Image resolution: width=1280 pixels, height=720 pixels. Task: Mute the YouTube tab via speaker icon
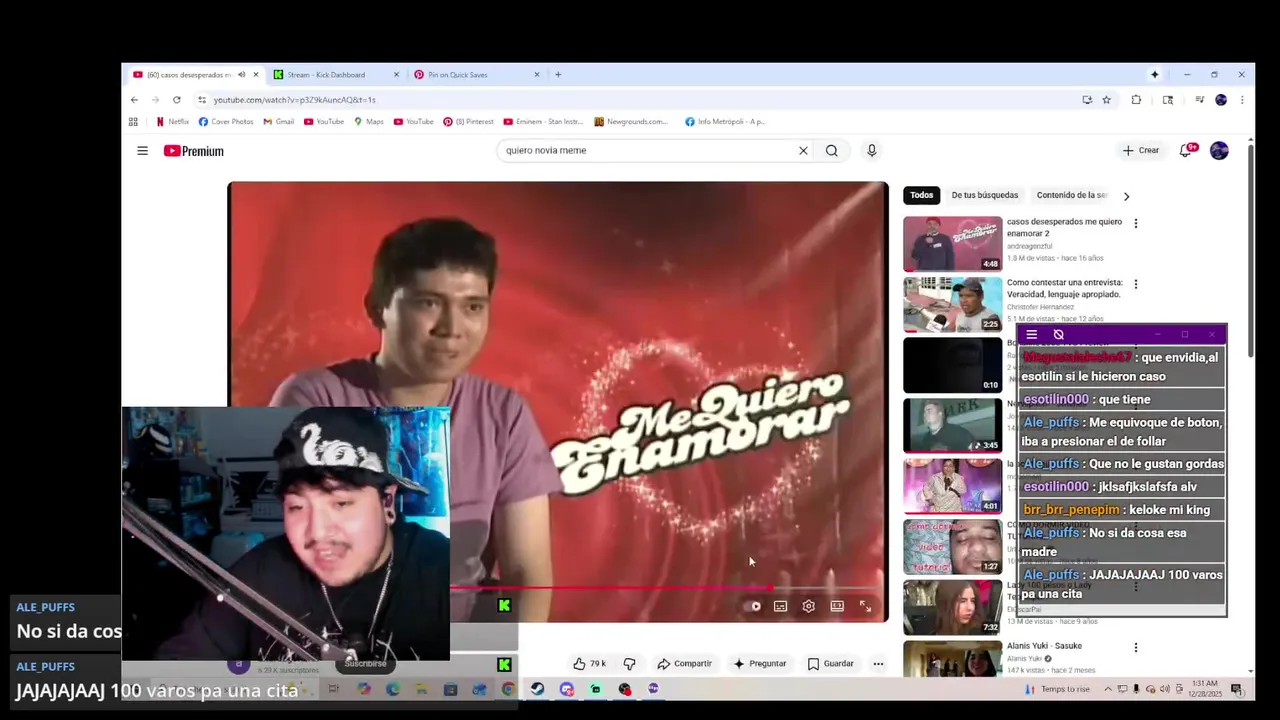pos(241,75)
